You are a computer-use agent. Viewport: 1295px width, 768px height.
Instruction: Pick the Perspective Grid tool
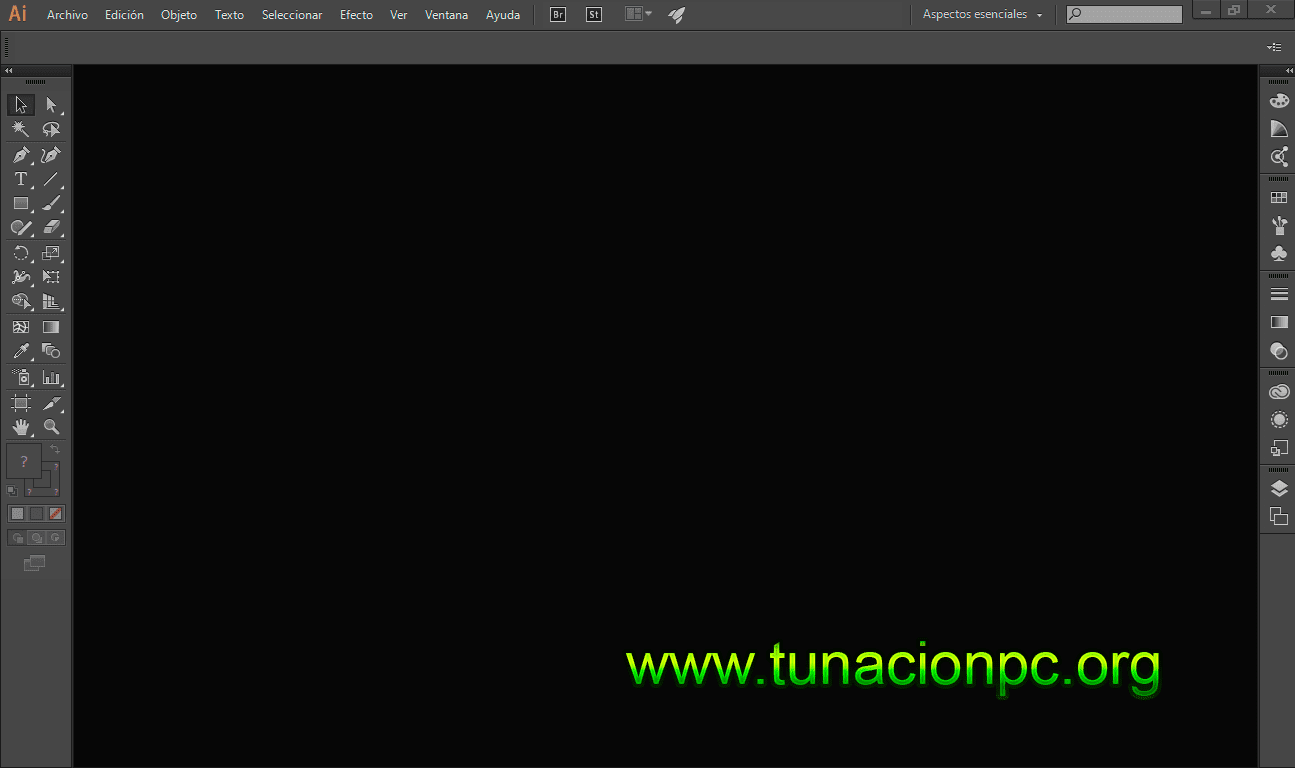[51, 302]
